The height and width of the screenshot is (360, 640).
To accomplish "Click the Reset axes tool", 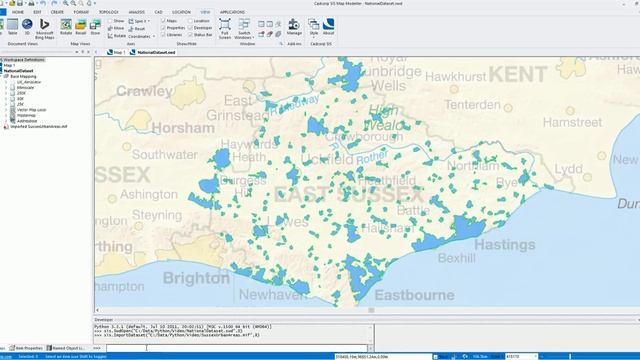I will tap(137, 29).
